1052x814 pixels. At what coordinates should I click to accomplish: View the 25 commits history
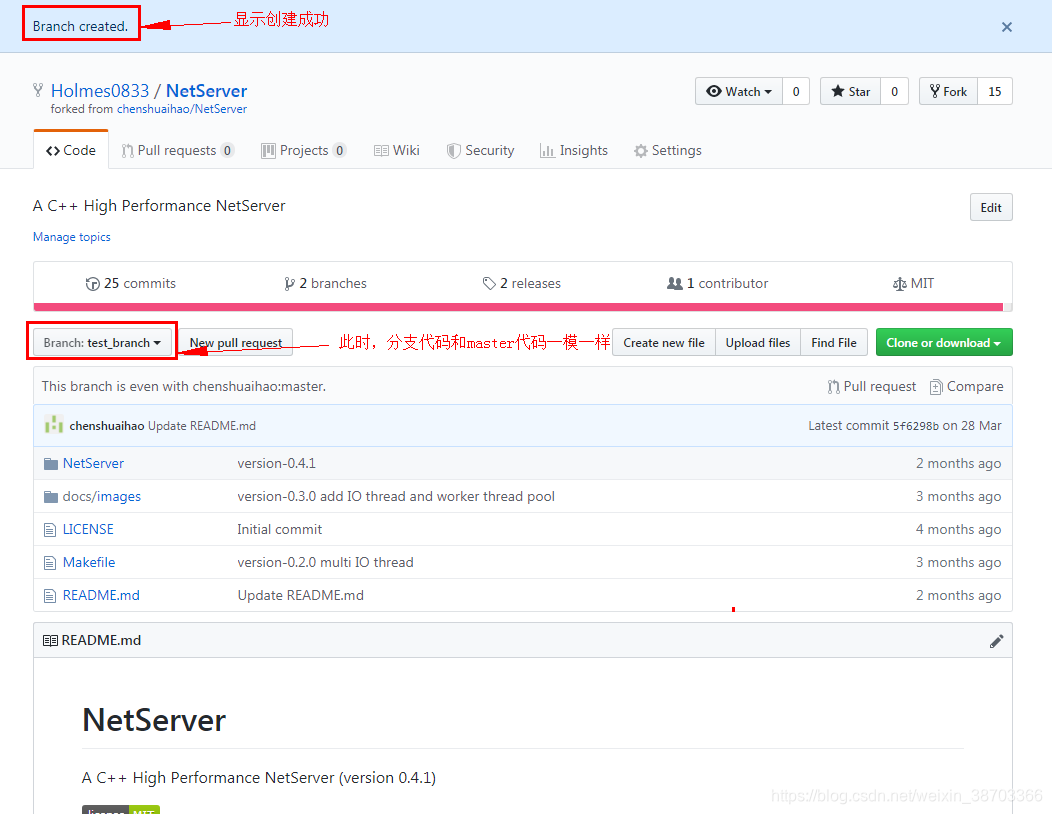click(x=131, y=283)
